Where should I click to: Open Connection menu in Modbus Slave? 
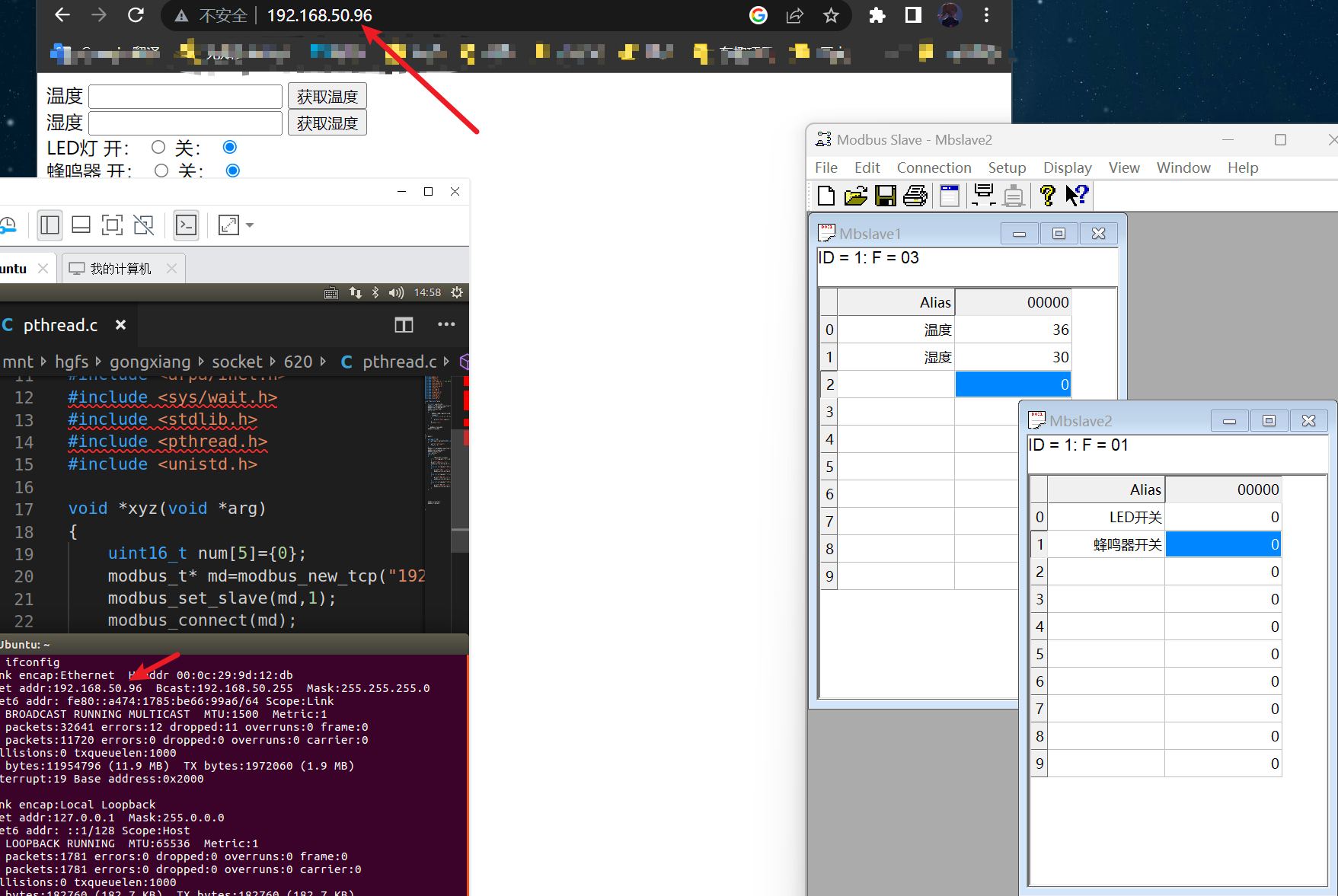coord(934,167)
